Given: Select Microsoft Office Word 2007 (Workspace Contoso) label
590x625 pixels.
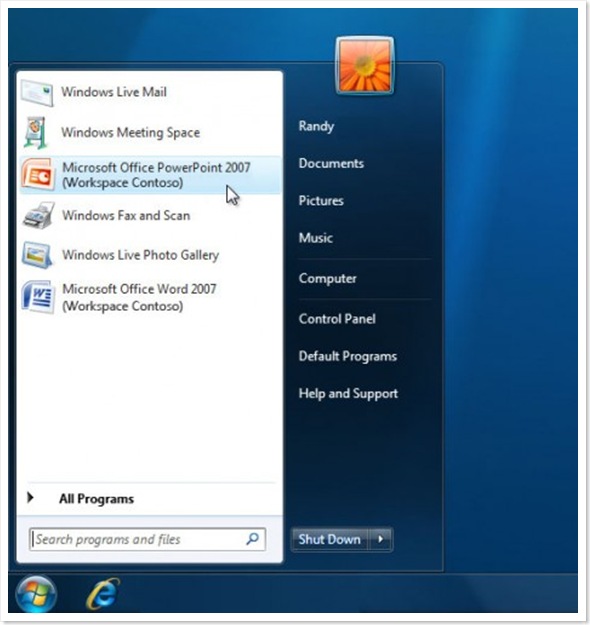Looking at the screenshot, I should pyautogui.click(x=139, y=297).
